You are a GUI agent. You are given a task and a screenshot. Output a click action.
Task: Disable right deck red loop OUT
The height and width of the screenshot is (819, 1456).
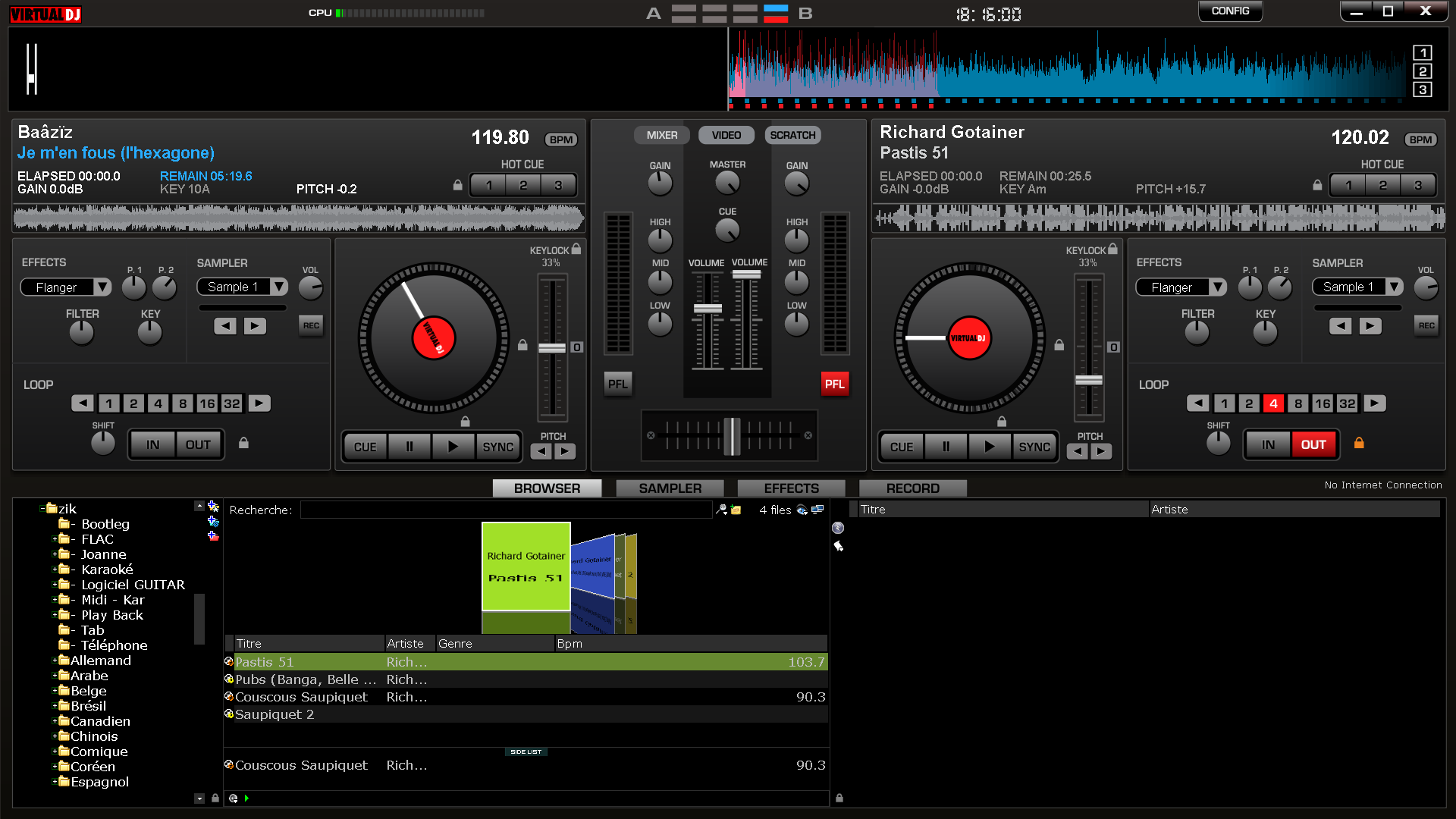tap(1313, 445)
